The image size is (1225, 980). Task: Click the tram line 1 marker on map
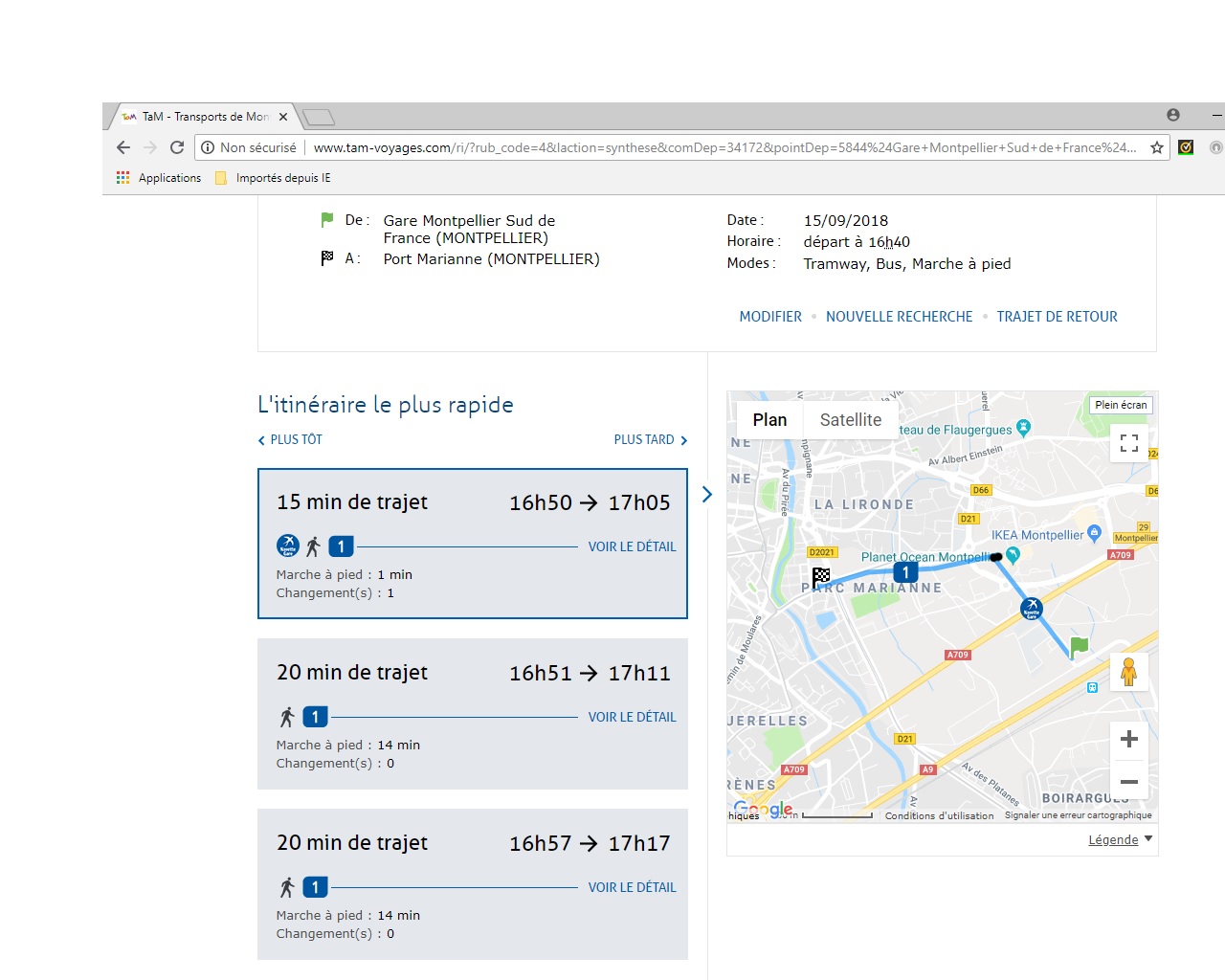pyautogui.click(x=905, y=572)
